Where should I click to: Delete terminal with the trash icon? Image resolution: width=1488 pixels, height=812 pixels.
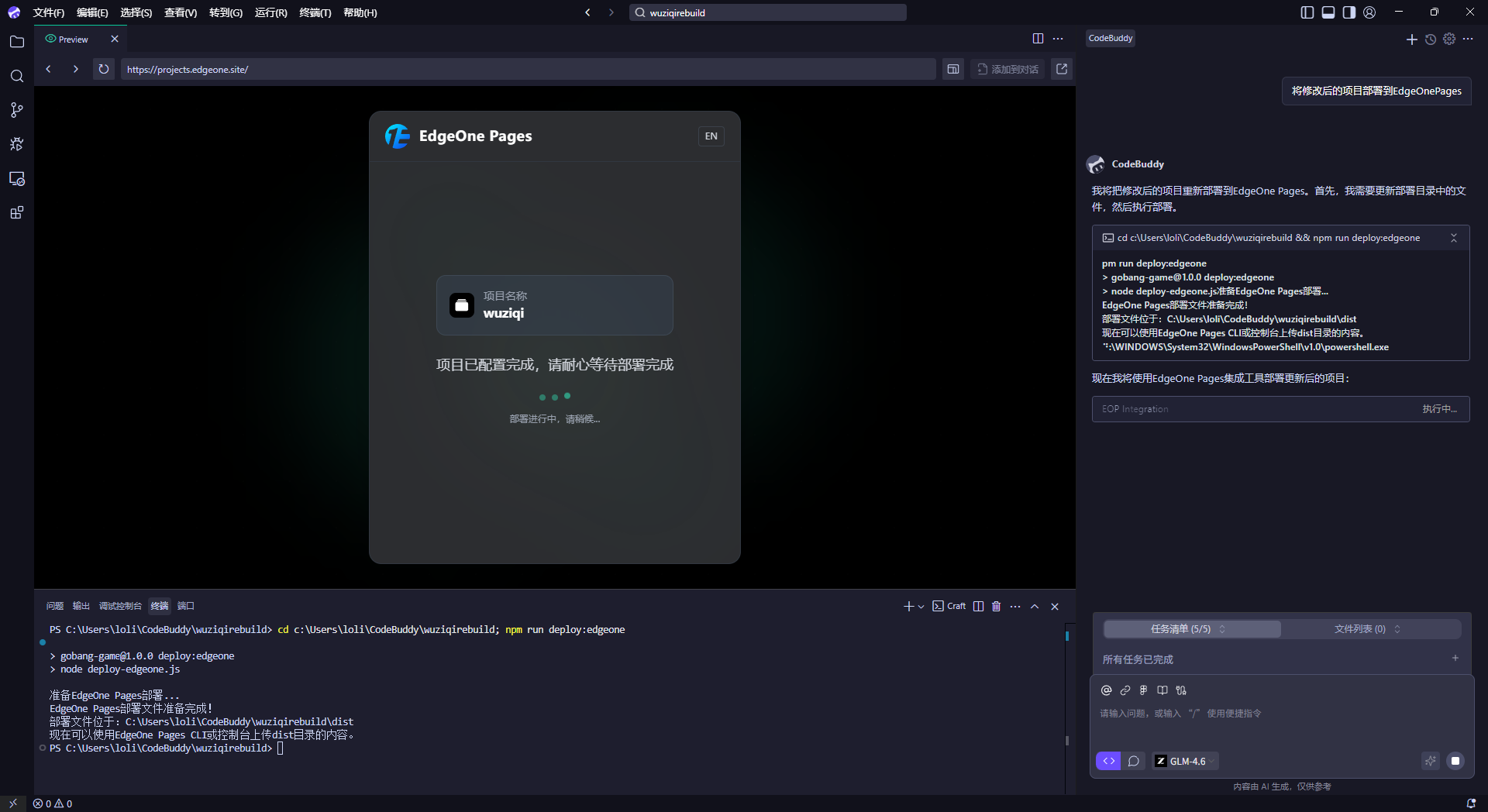point(997,606)
